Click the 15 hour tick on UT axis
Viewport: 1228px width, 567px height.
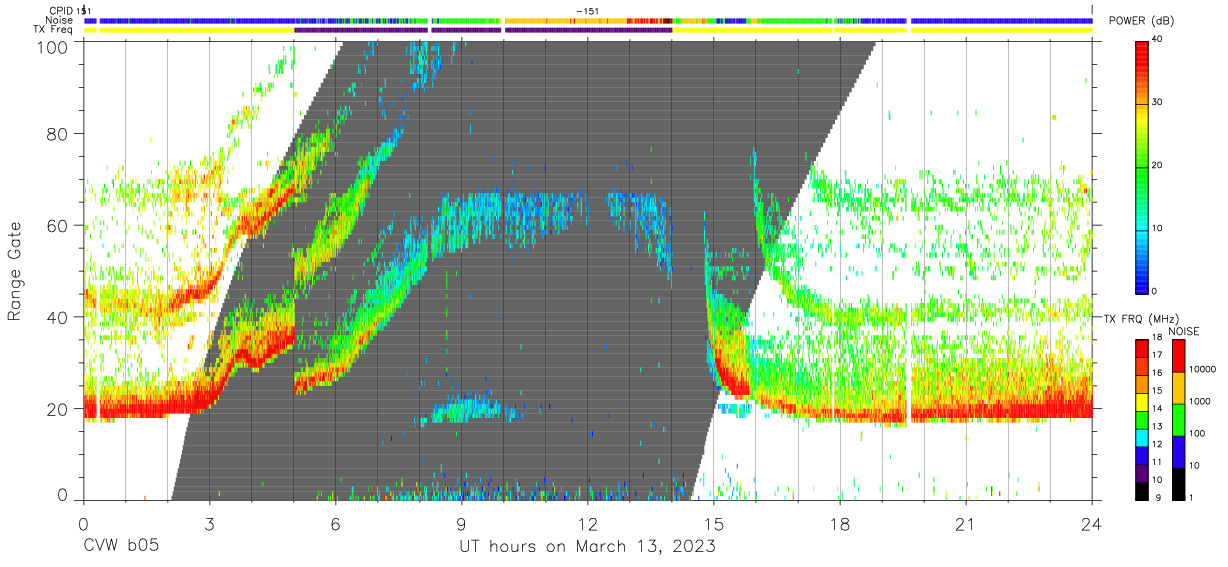(x=713, y=523)
